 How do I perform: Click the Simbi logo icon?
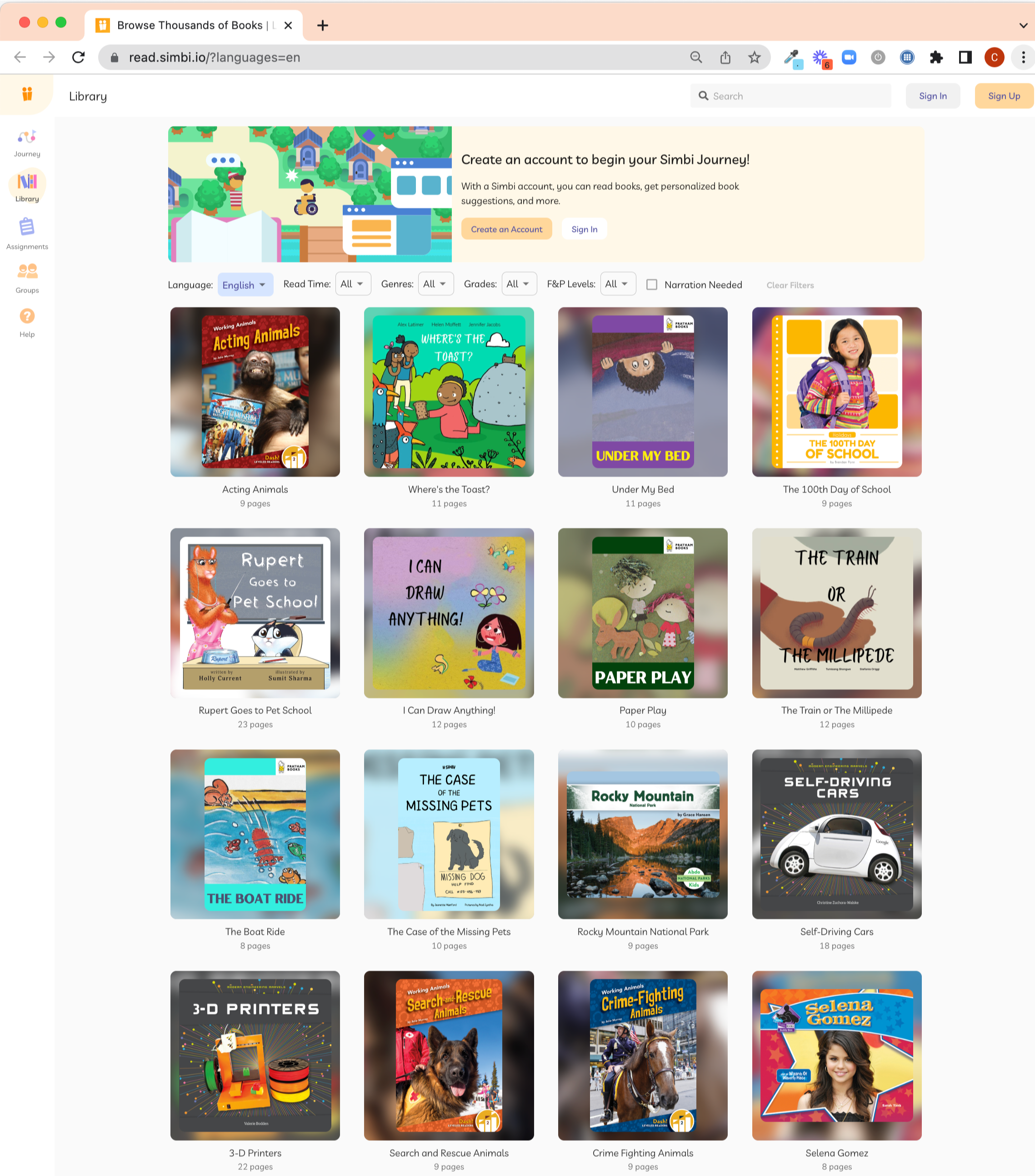[27, 94]
